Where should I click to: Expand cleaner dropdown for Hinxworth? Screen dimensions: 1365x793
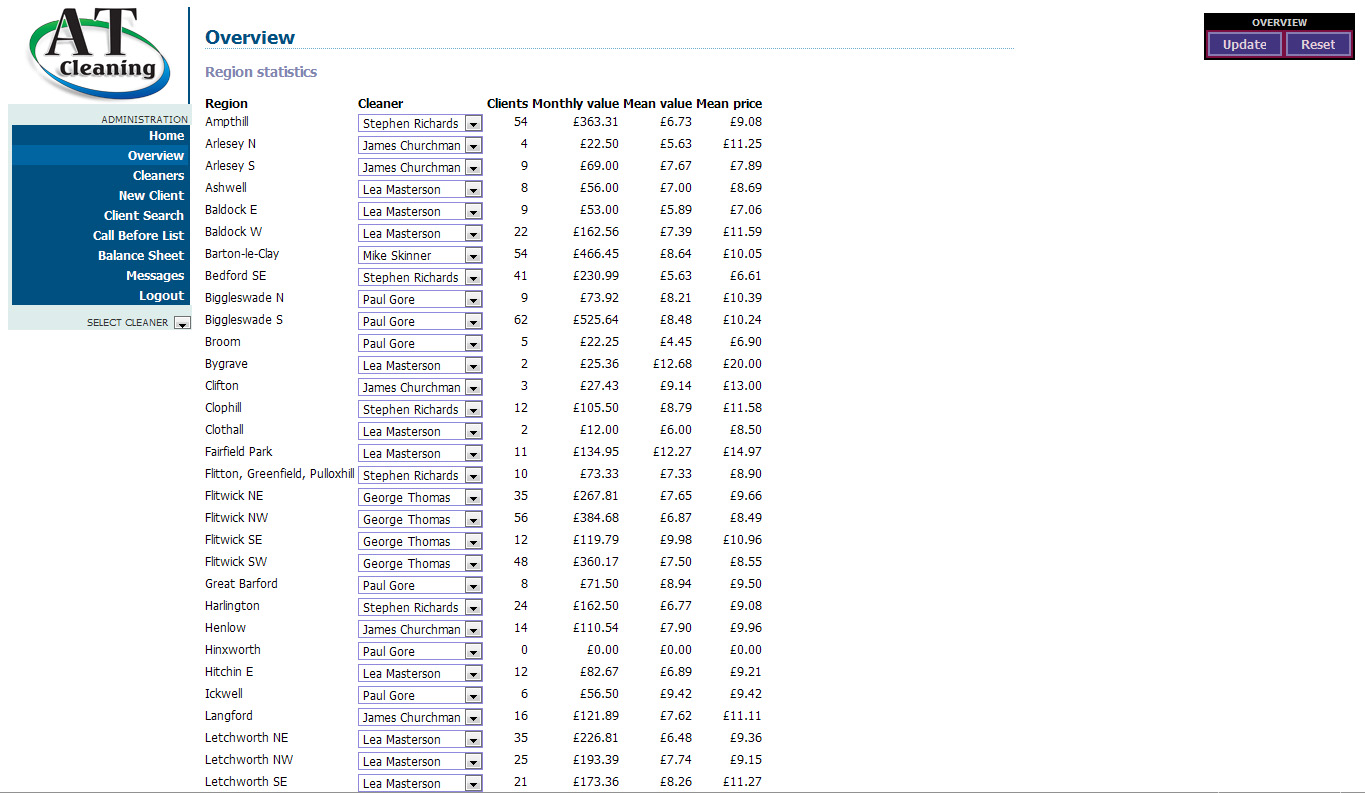click(x=420, y=651)
